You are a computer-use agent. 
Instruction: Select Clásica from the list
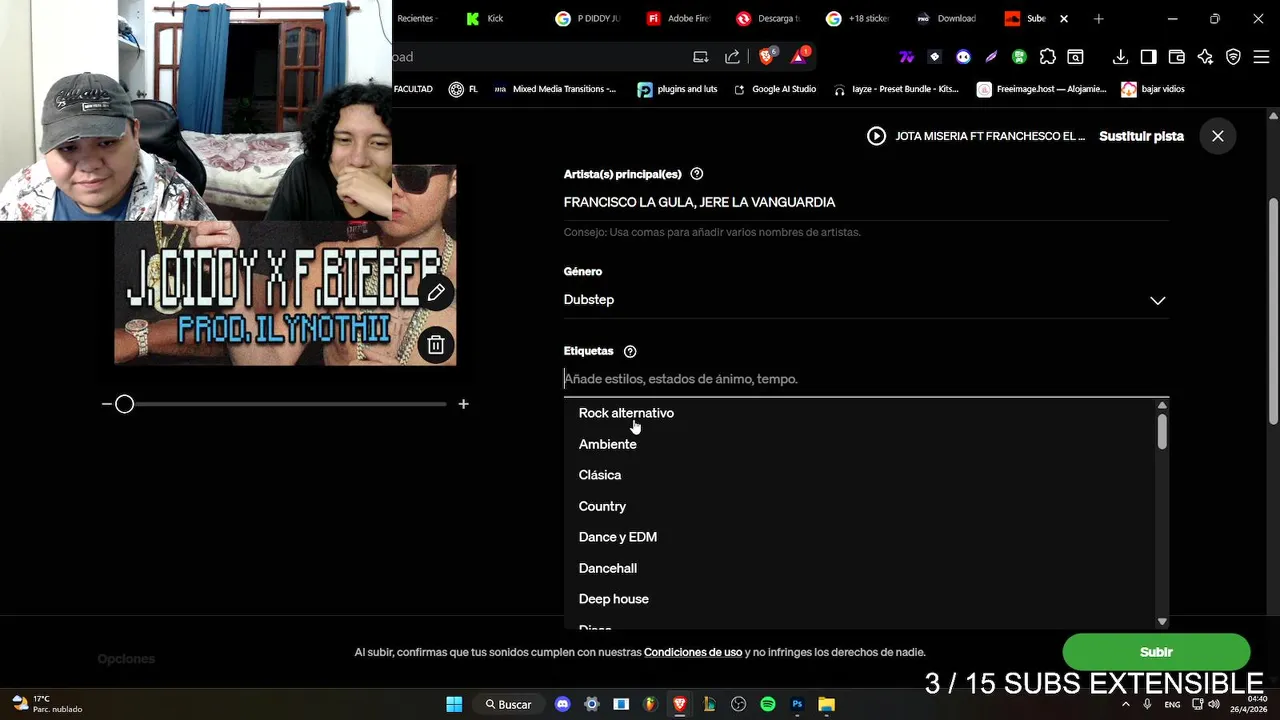click(x=599, y=475)
